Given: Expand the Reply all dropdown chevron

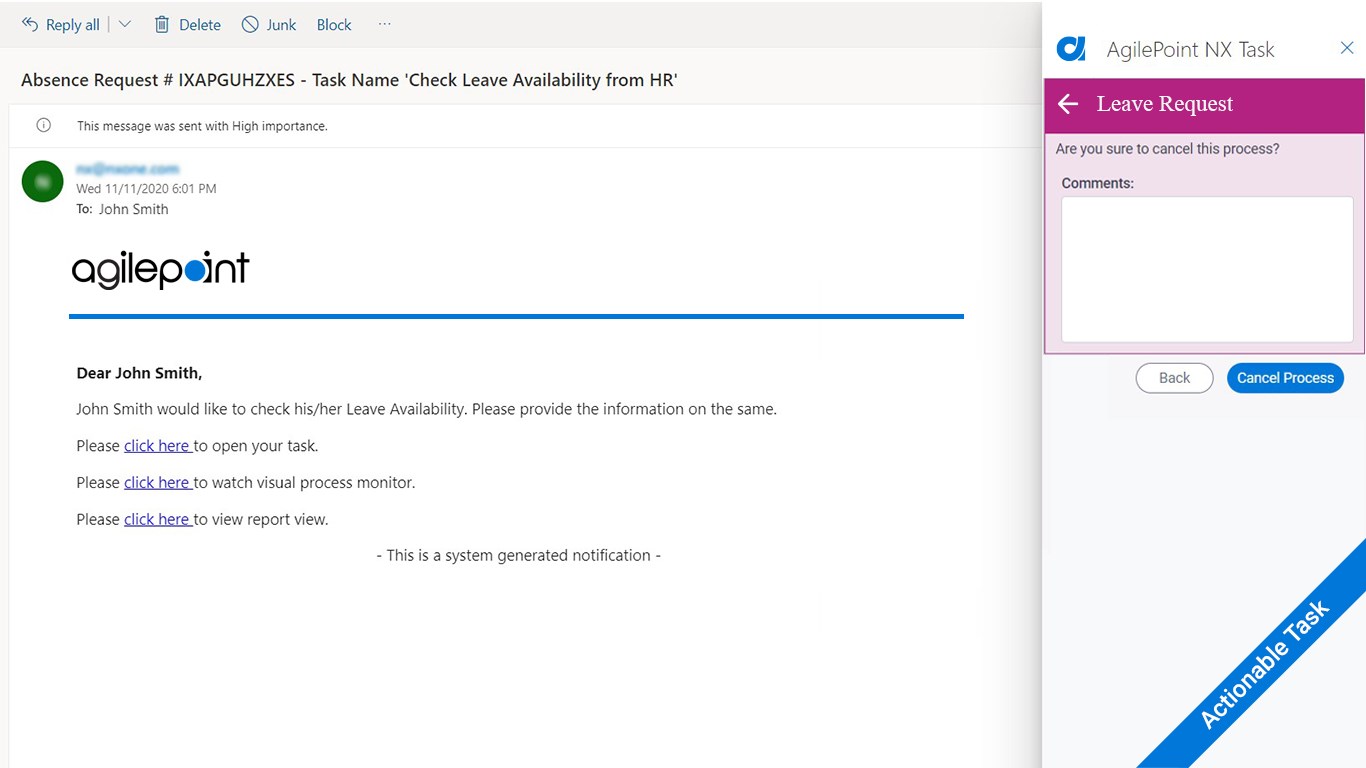Looking at the screenshot, I should click(125, 24).
